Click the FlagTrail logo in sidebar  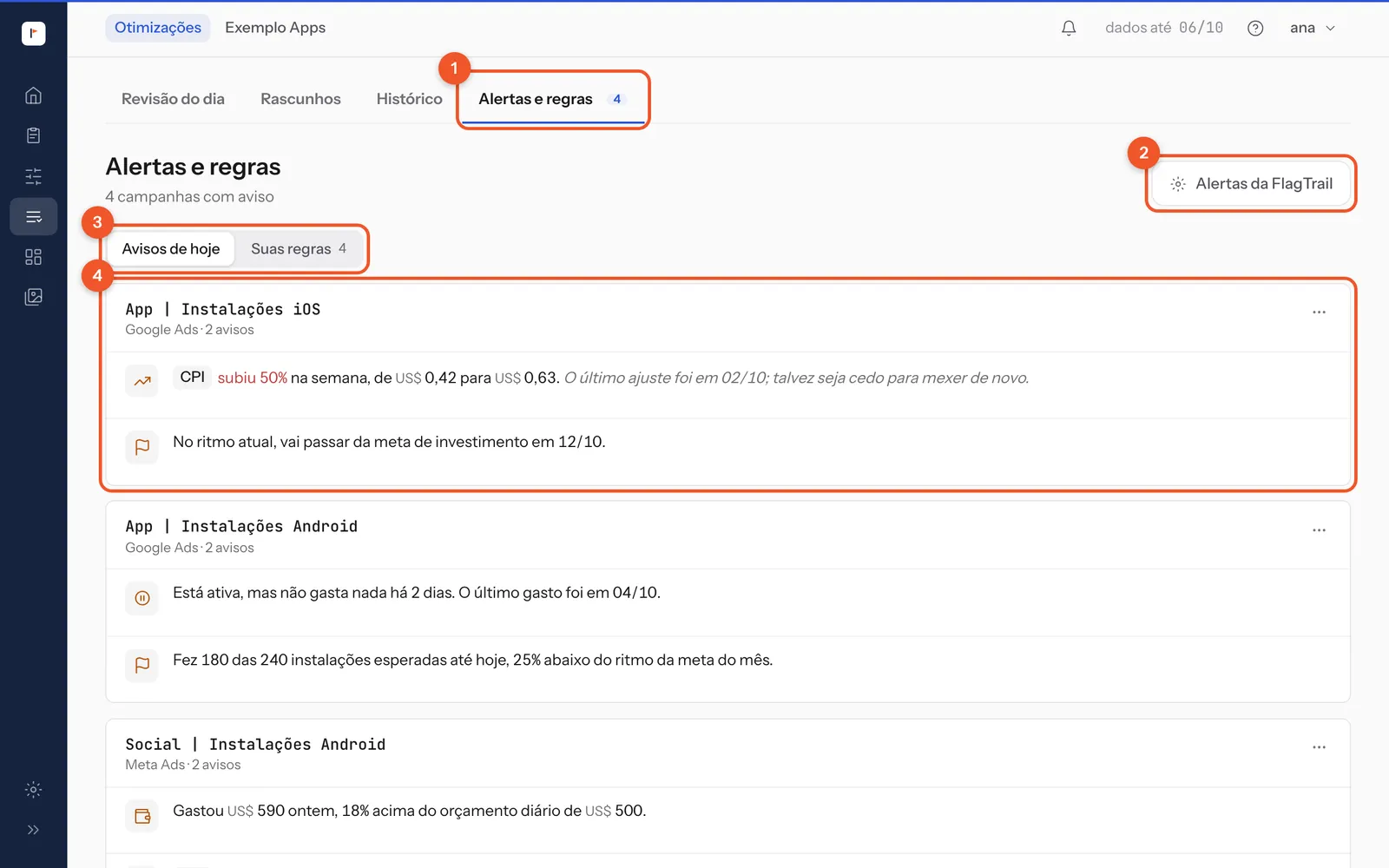(x=33, y=34)
